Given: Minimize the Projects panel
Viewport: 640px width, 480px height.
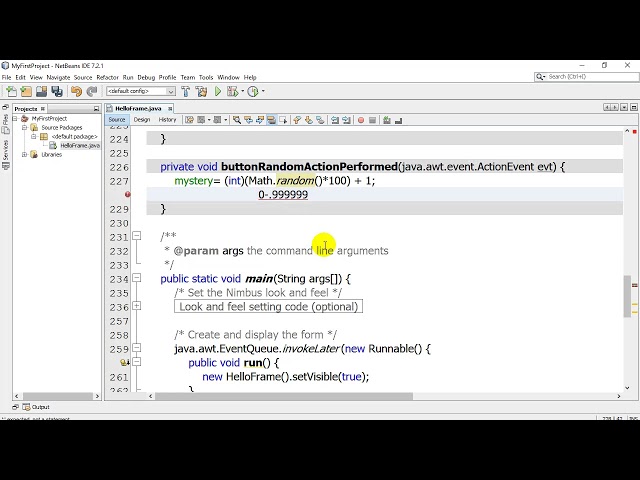Looking at the screenshot, I should [x=96, y=109].
